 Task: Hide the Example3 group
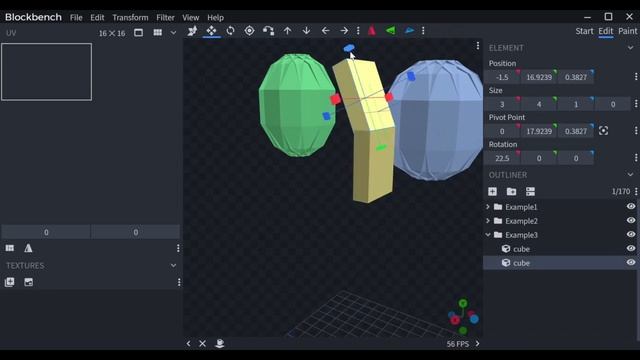click(x=631, y=234)
